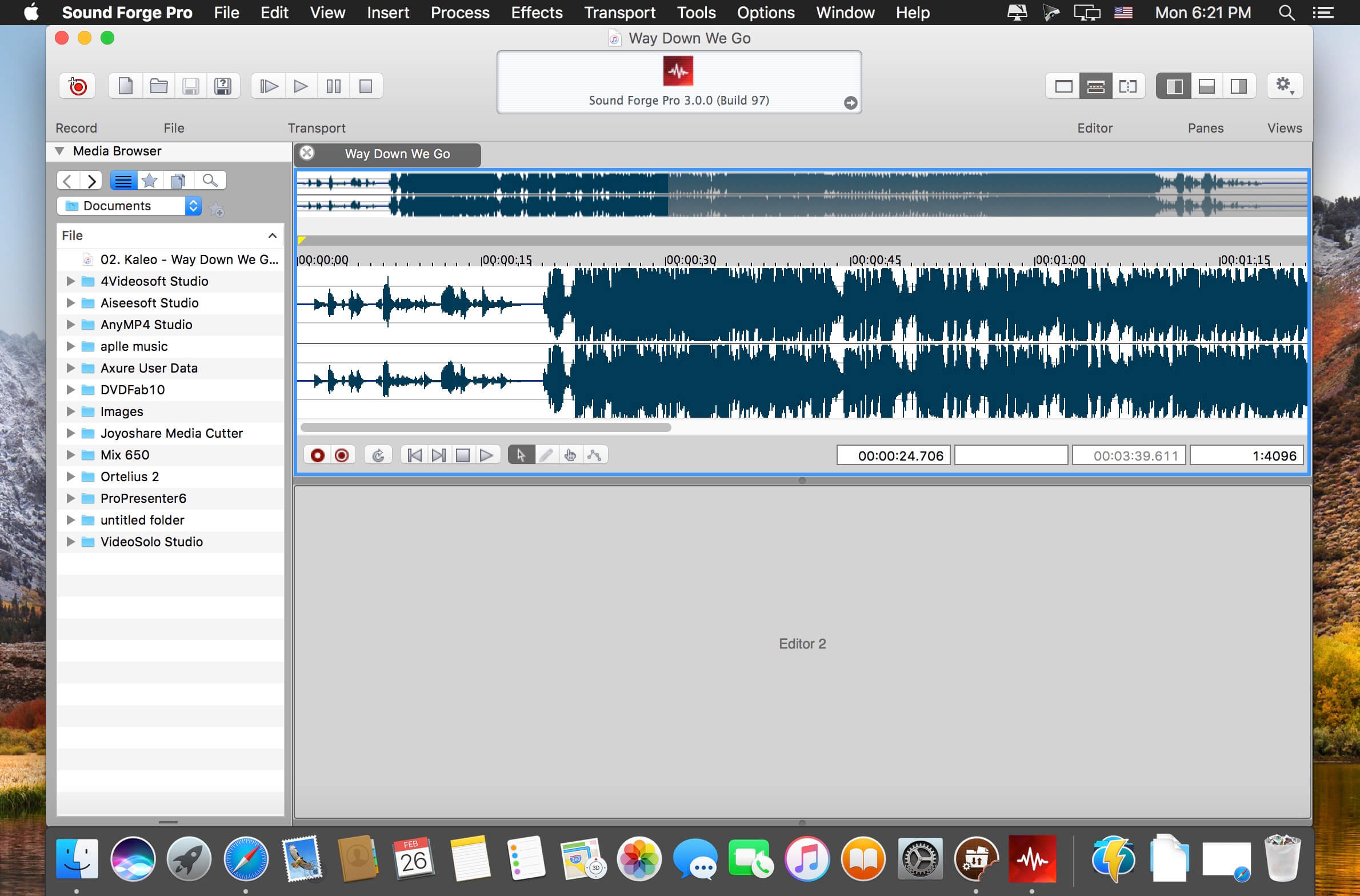Toggle the left pane visibility
The image size is (1360, 896).
1174,86
